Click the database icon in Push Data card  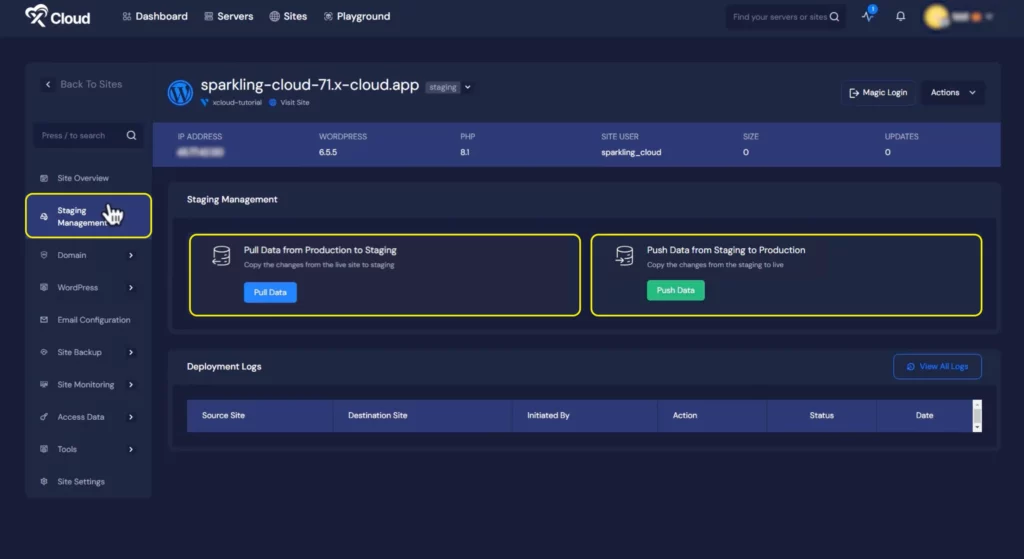[624, 256]
